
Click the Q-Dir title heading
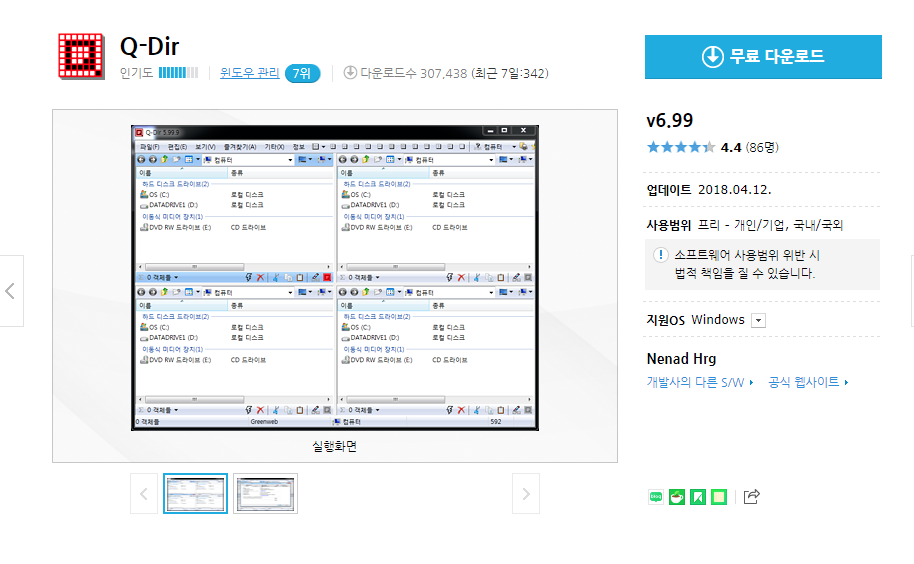click(149, 47)
